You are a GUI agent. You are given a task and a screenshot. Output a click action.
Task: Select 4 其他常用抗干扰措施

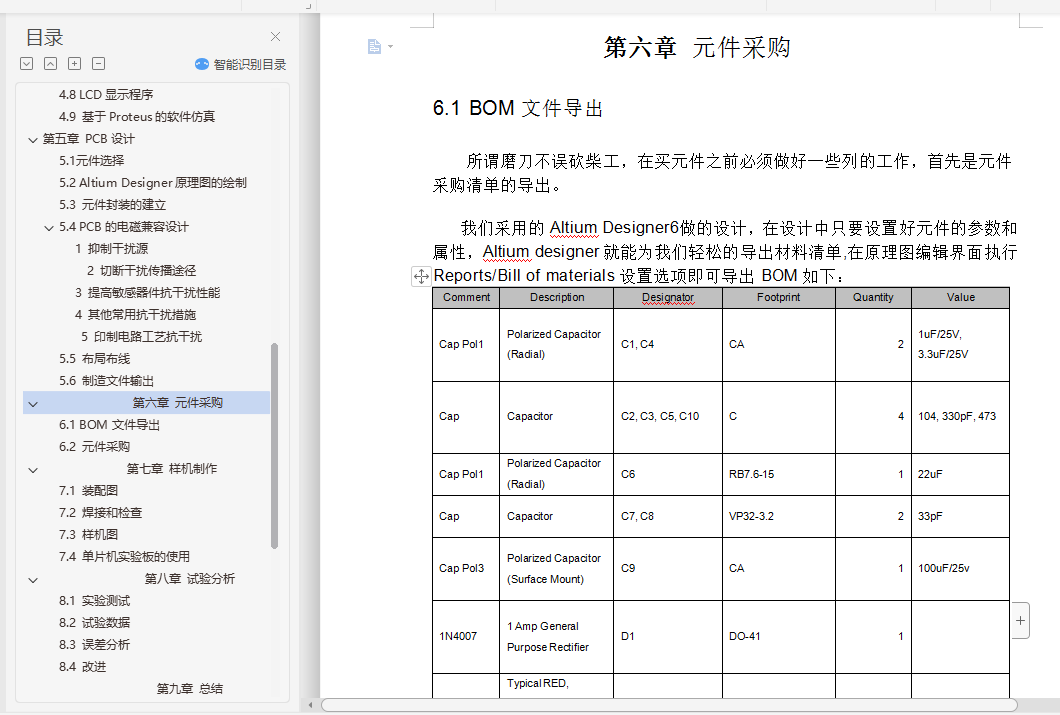pos(135,314)
